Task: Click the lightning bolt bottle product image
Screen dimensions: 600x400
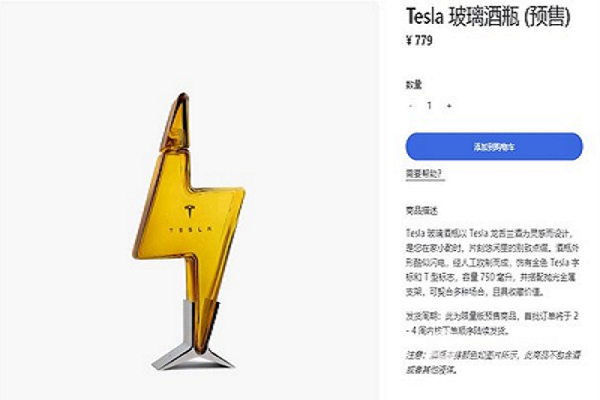Action: click(189, 231)
